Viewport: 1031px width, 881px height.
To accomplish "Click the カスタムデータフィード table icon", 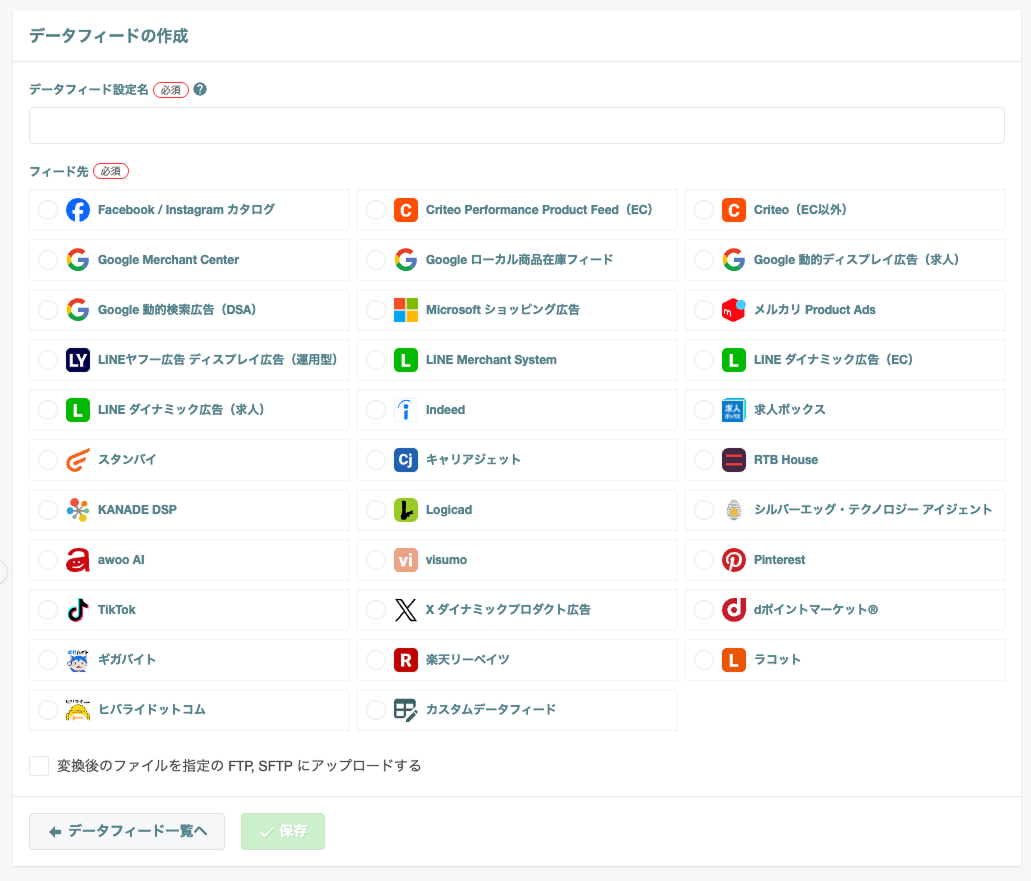I will [x=406, y=709].
